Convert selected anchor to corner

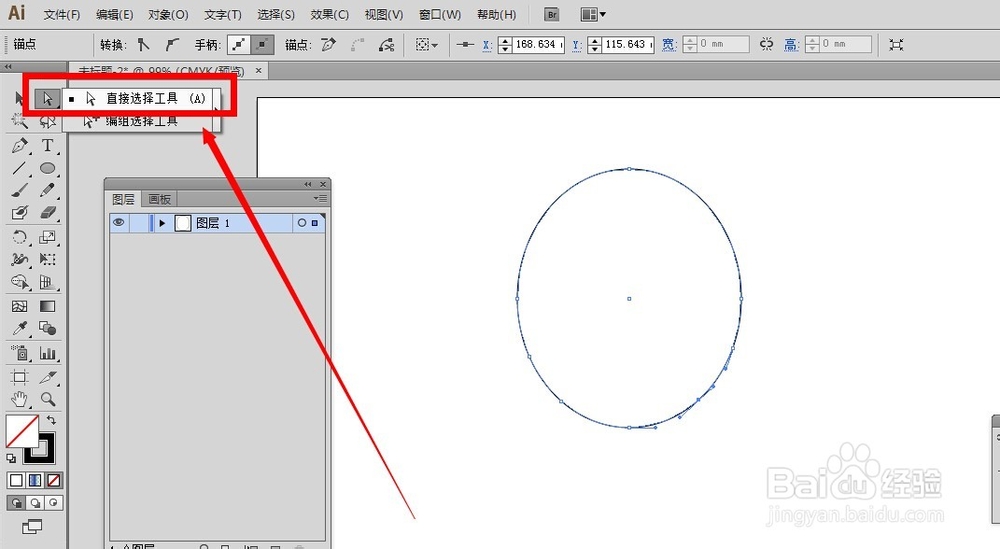coord(144,45)
